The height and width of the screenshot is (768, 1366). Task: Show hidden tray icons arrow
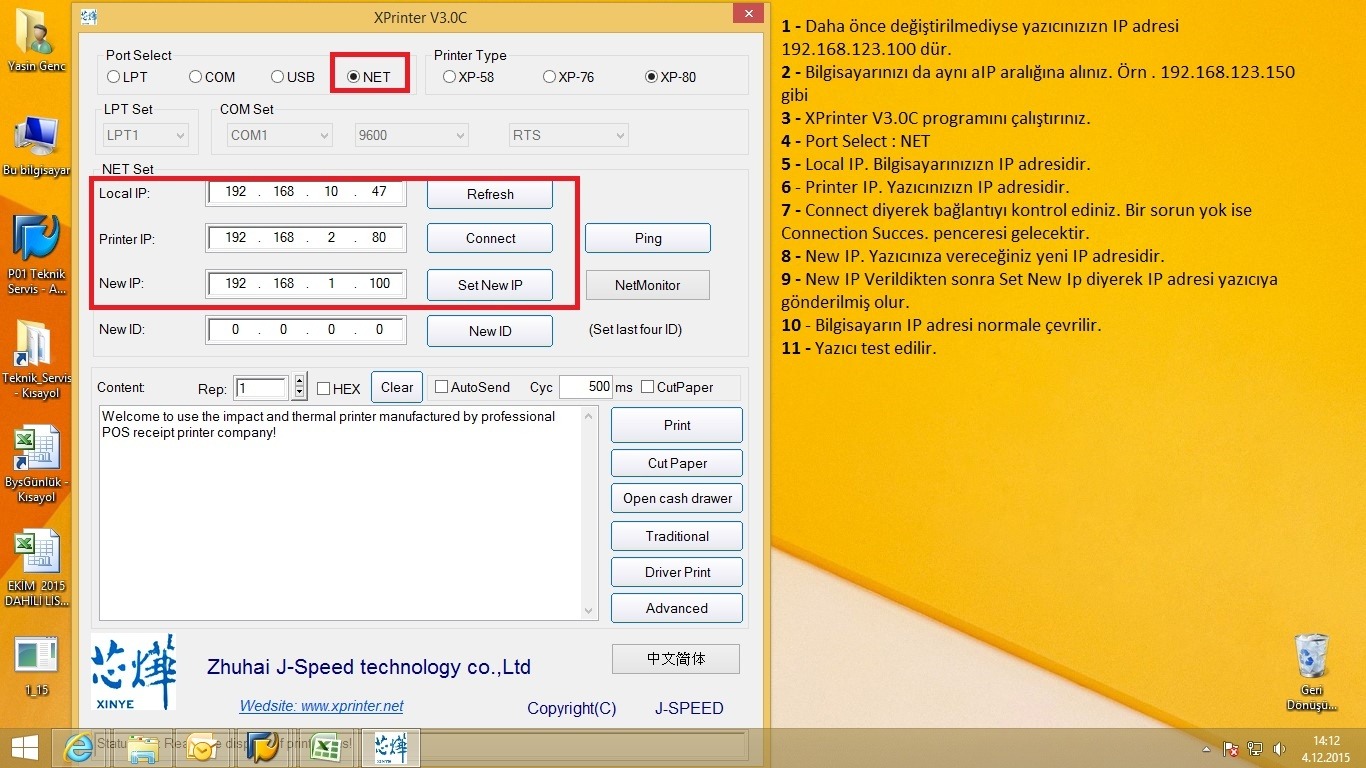tap(1204, 748)
